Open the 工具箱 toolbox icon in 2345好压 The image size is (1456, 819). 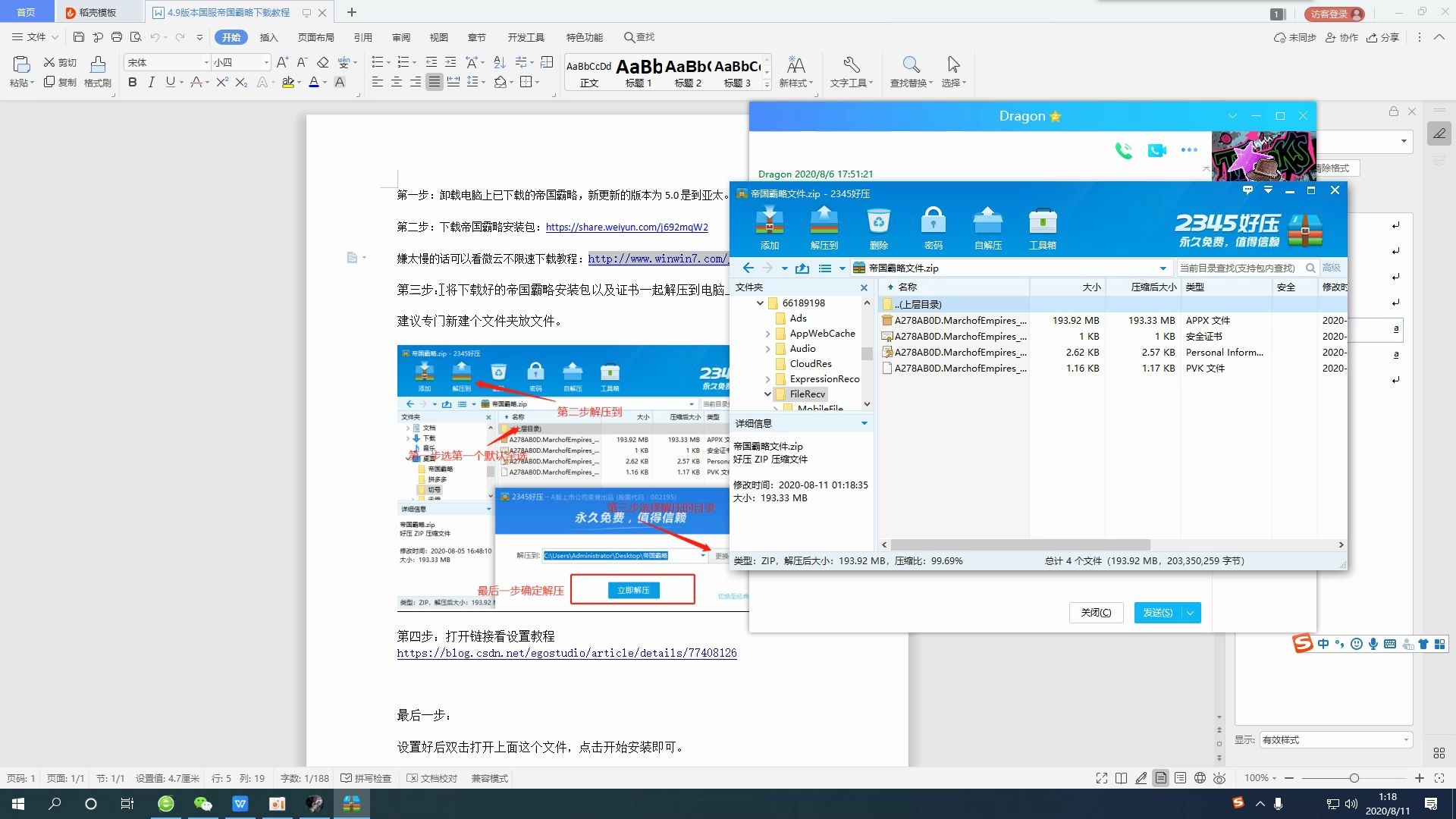click(x=1043, y=227)
